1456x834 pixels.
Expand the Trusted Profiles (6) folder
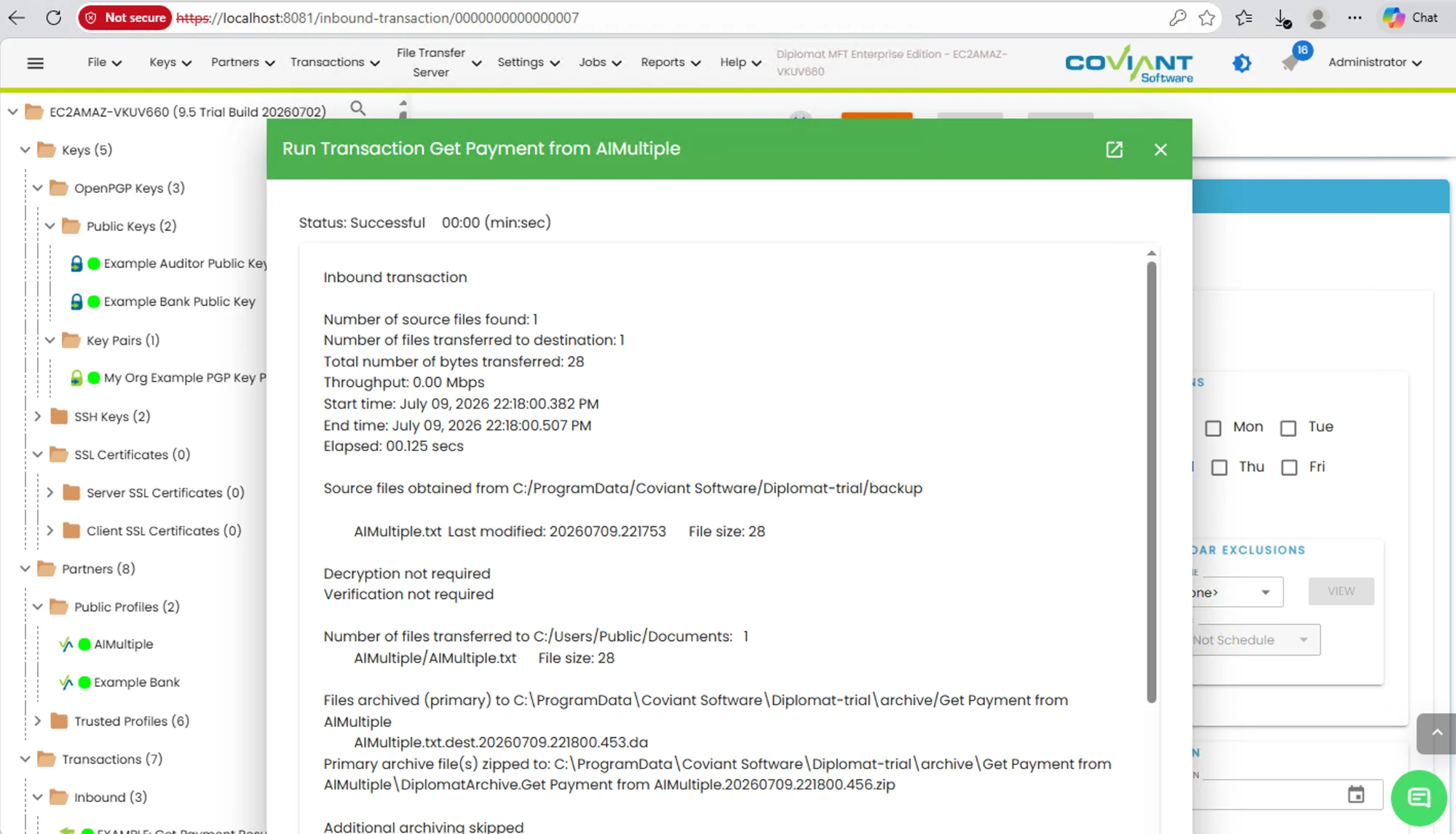tap(37, 721)
